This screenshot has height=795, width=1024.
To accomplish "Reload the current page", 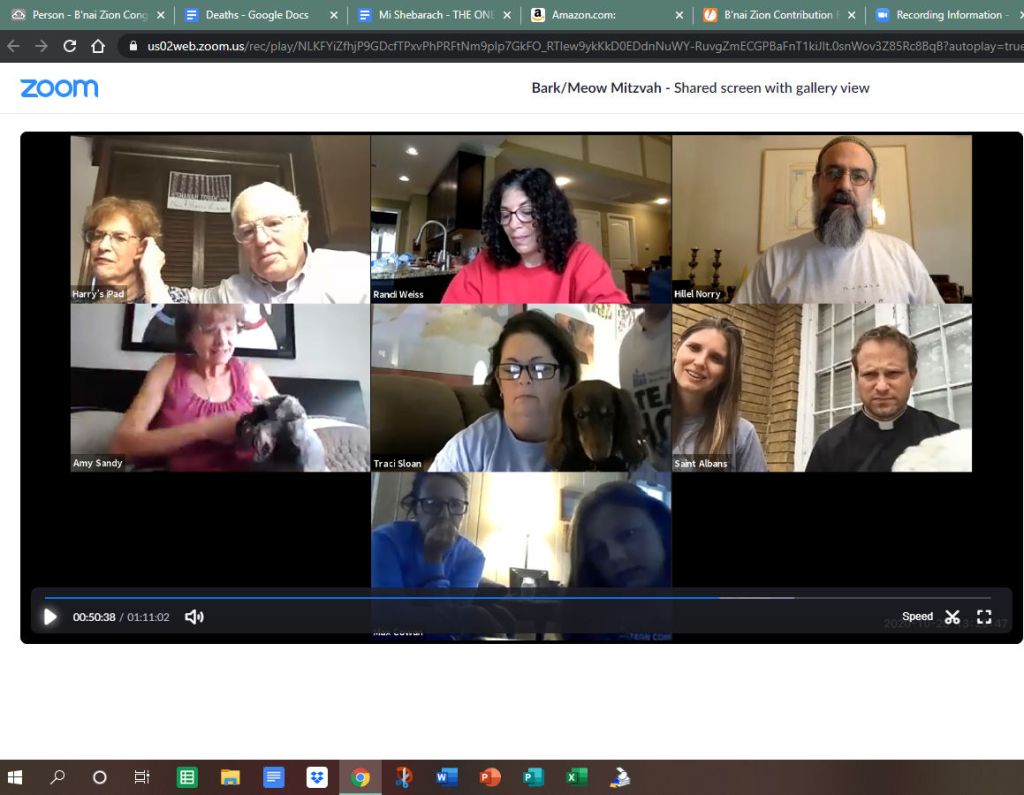I will click(x=70, y=46).
